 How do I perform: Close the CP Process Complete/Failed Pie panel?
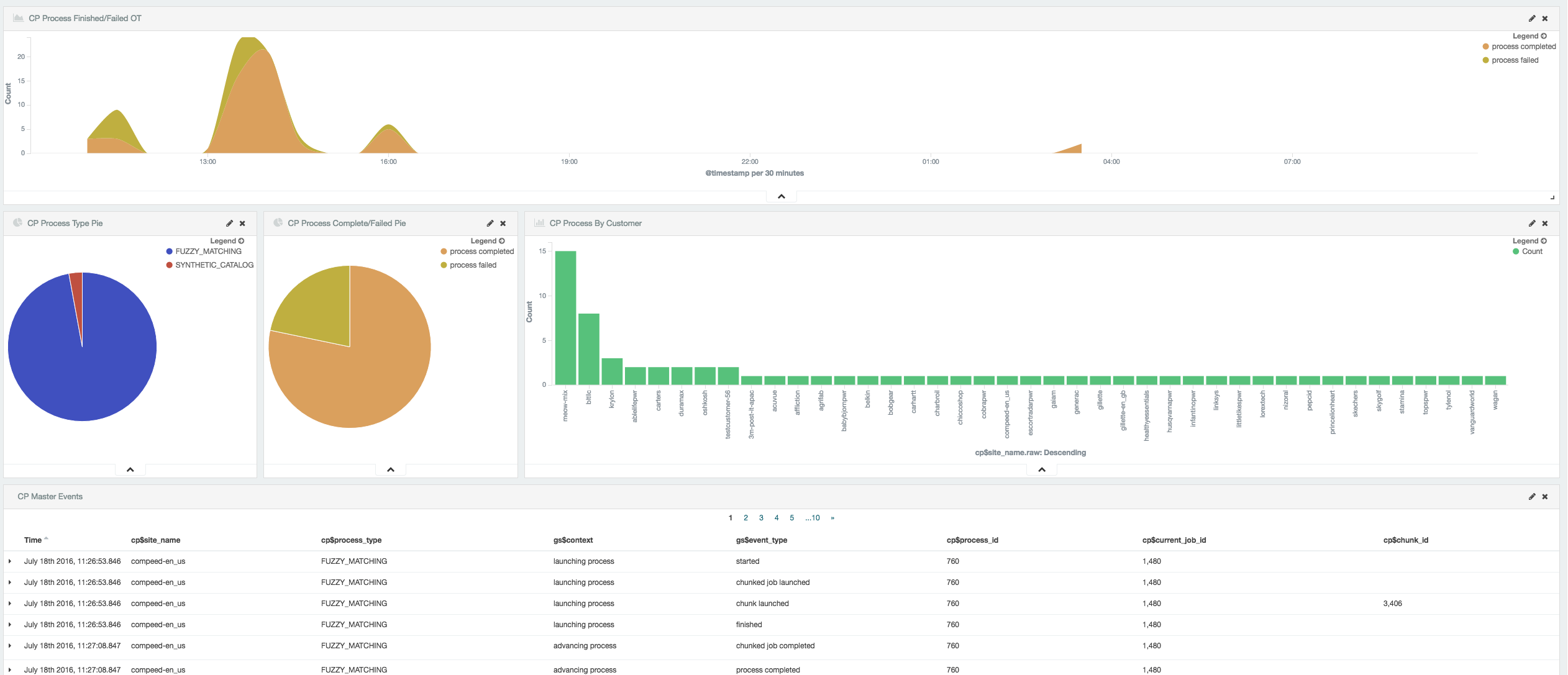point(503,224)
